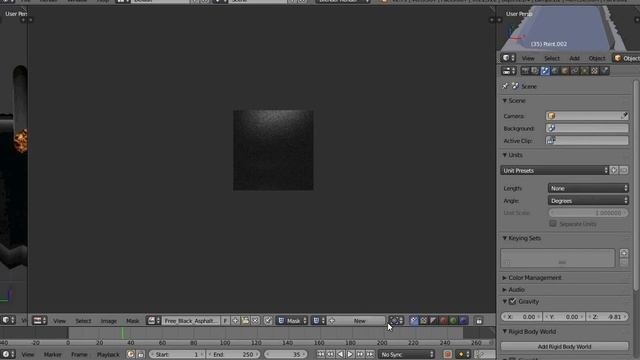Select the active Scene properties tab
Screen dimensions: 640x360
545,71
